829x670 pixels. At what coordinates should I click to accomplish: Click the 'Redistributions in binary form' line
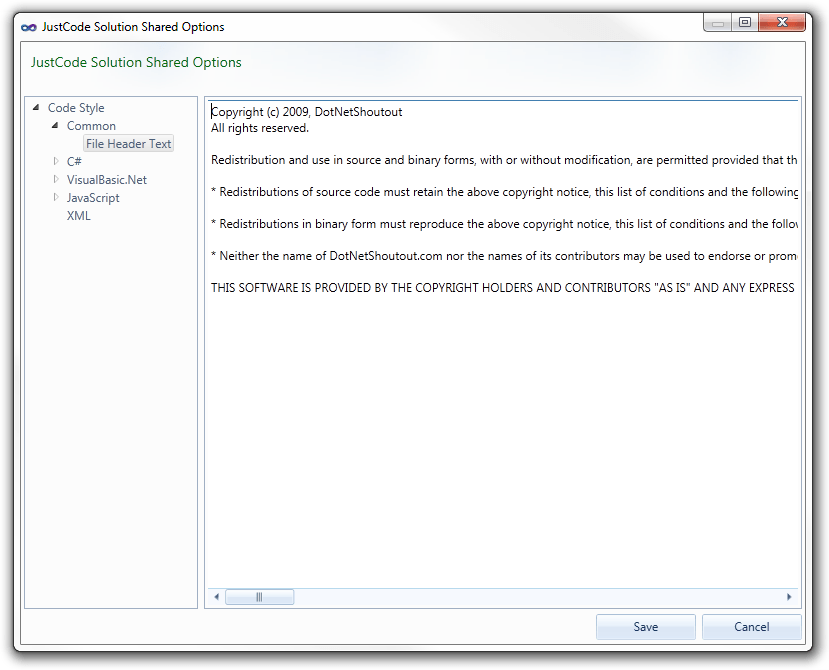point(504,224)
